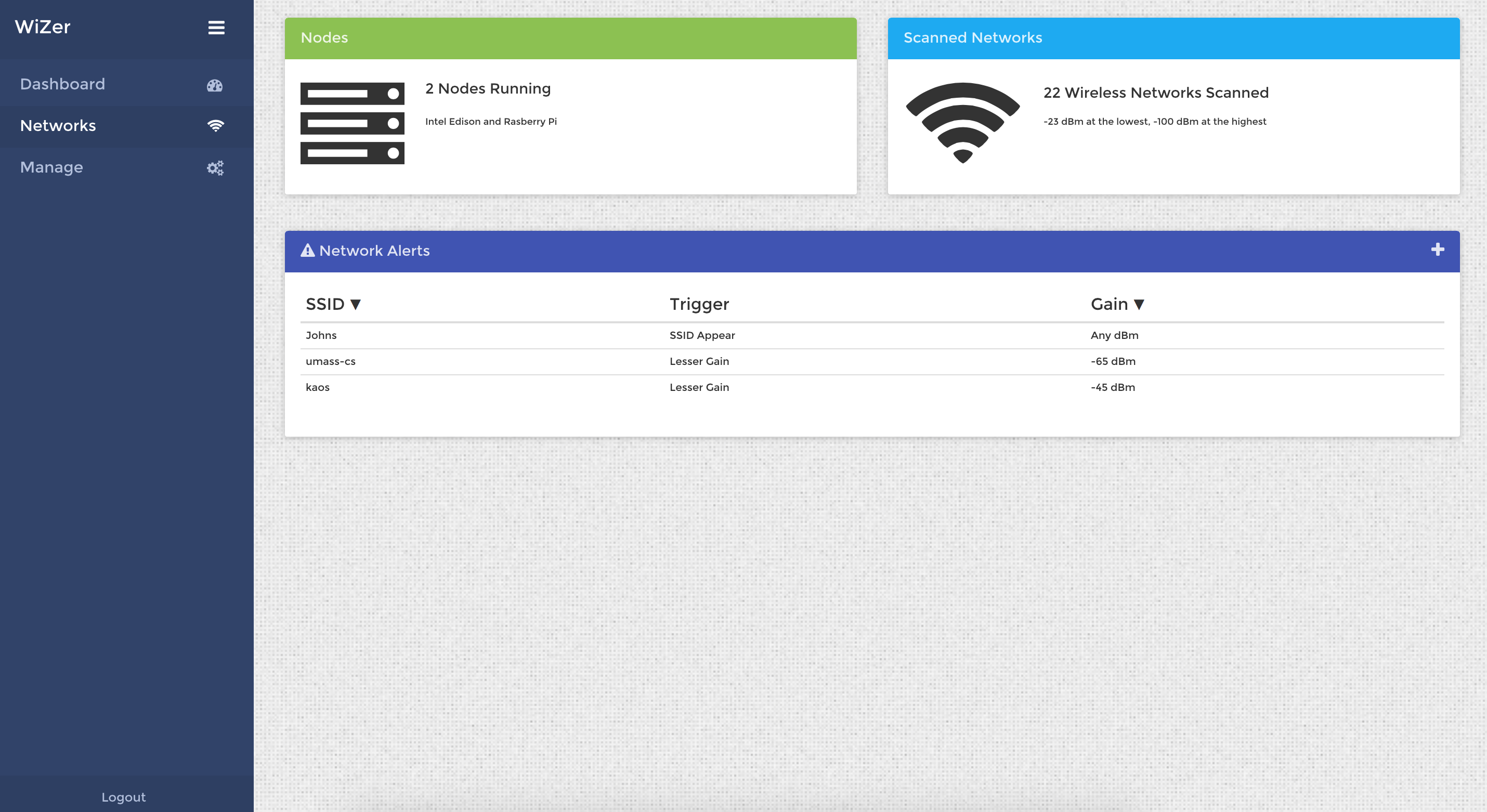
Task: Toggle the hamburger menu icon
Action: [x=216, y=28]
